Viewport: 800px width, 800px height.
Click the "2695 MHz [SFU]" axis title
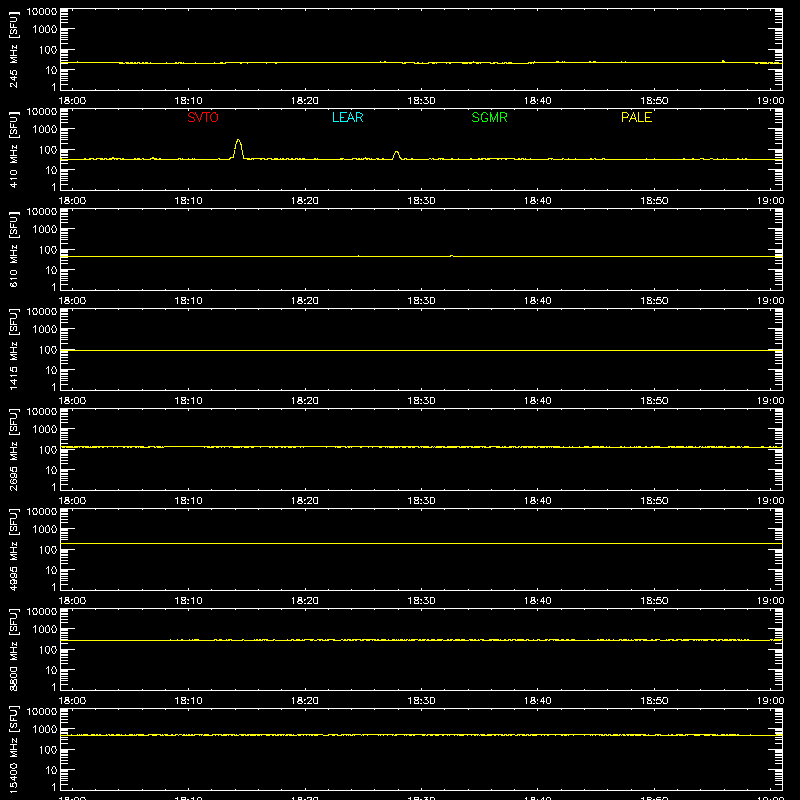point(13,449)
